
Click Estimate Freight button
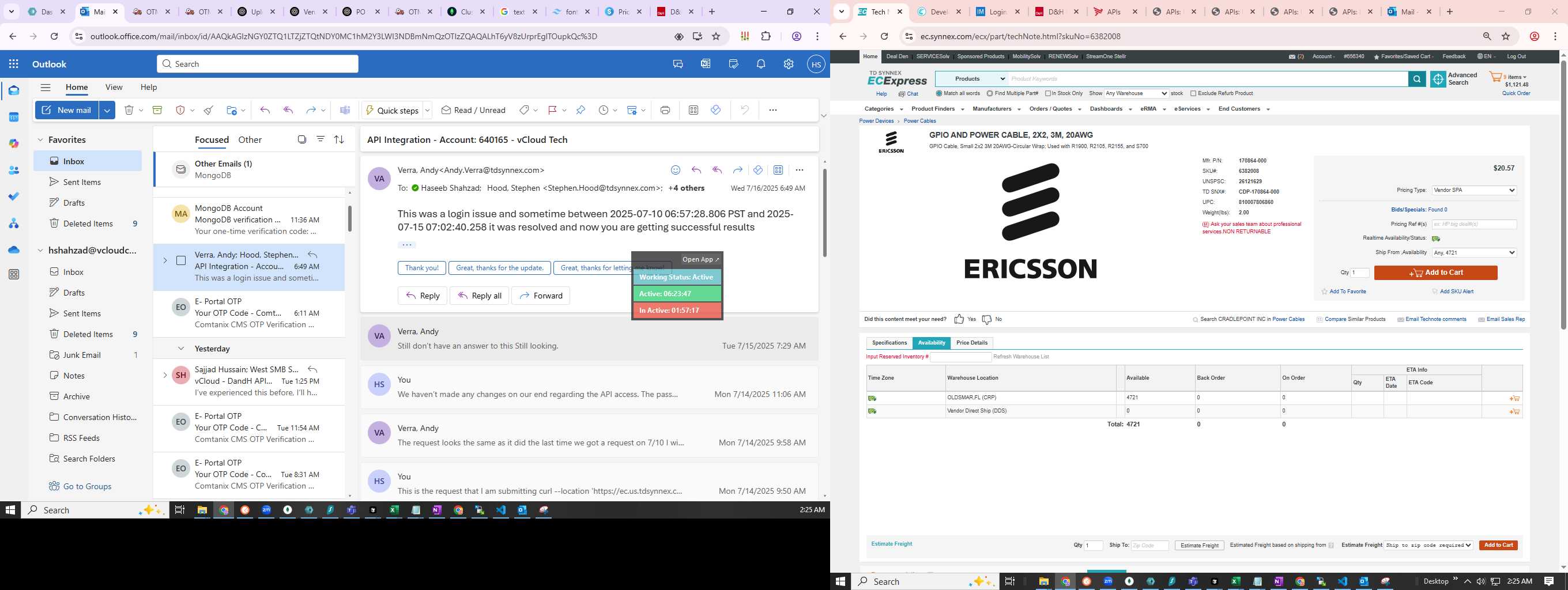1199,546
